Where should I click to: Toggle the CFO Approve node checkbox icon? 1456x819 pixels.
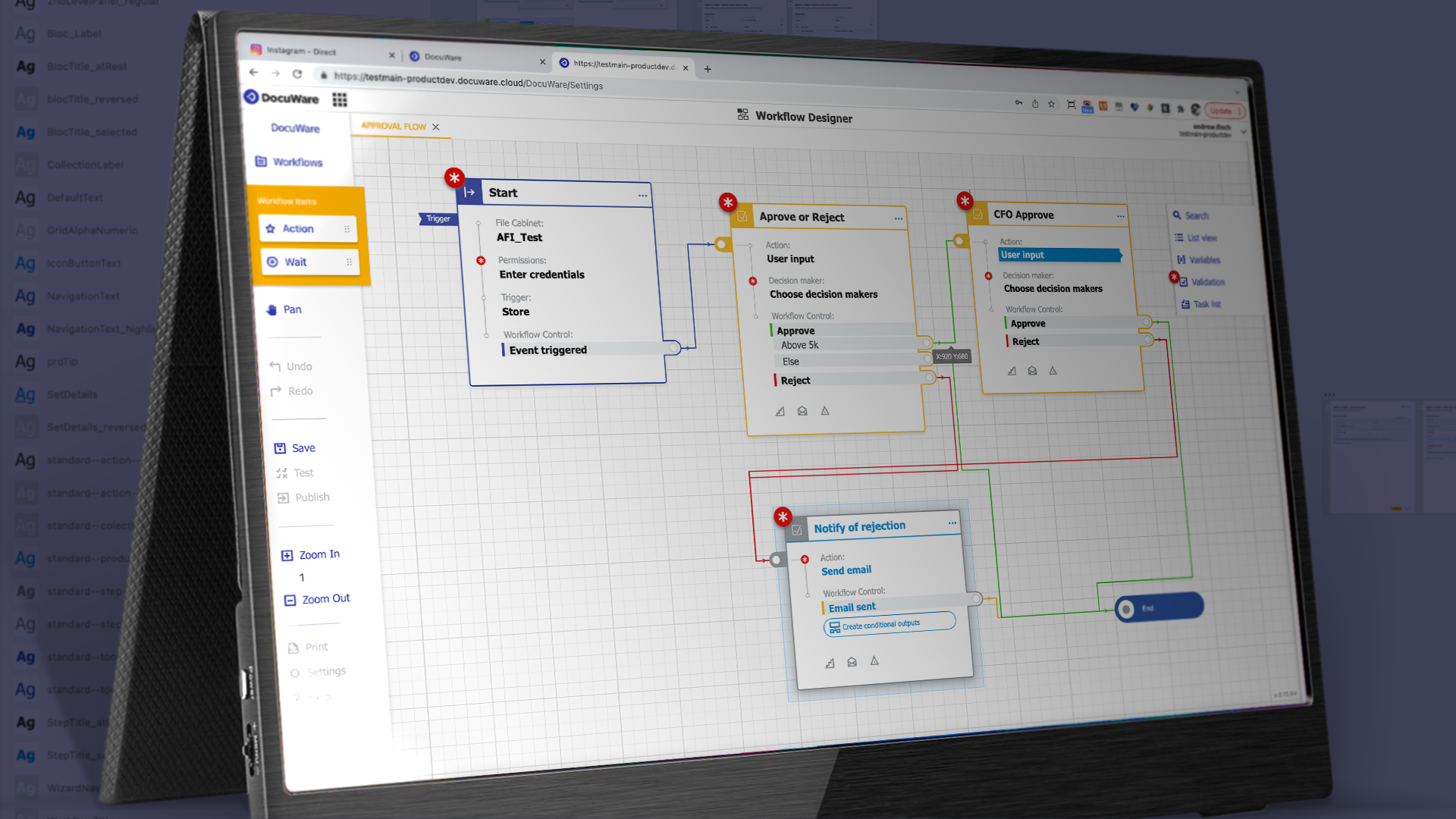coord(978,215)
